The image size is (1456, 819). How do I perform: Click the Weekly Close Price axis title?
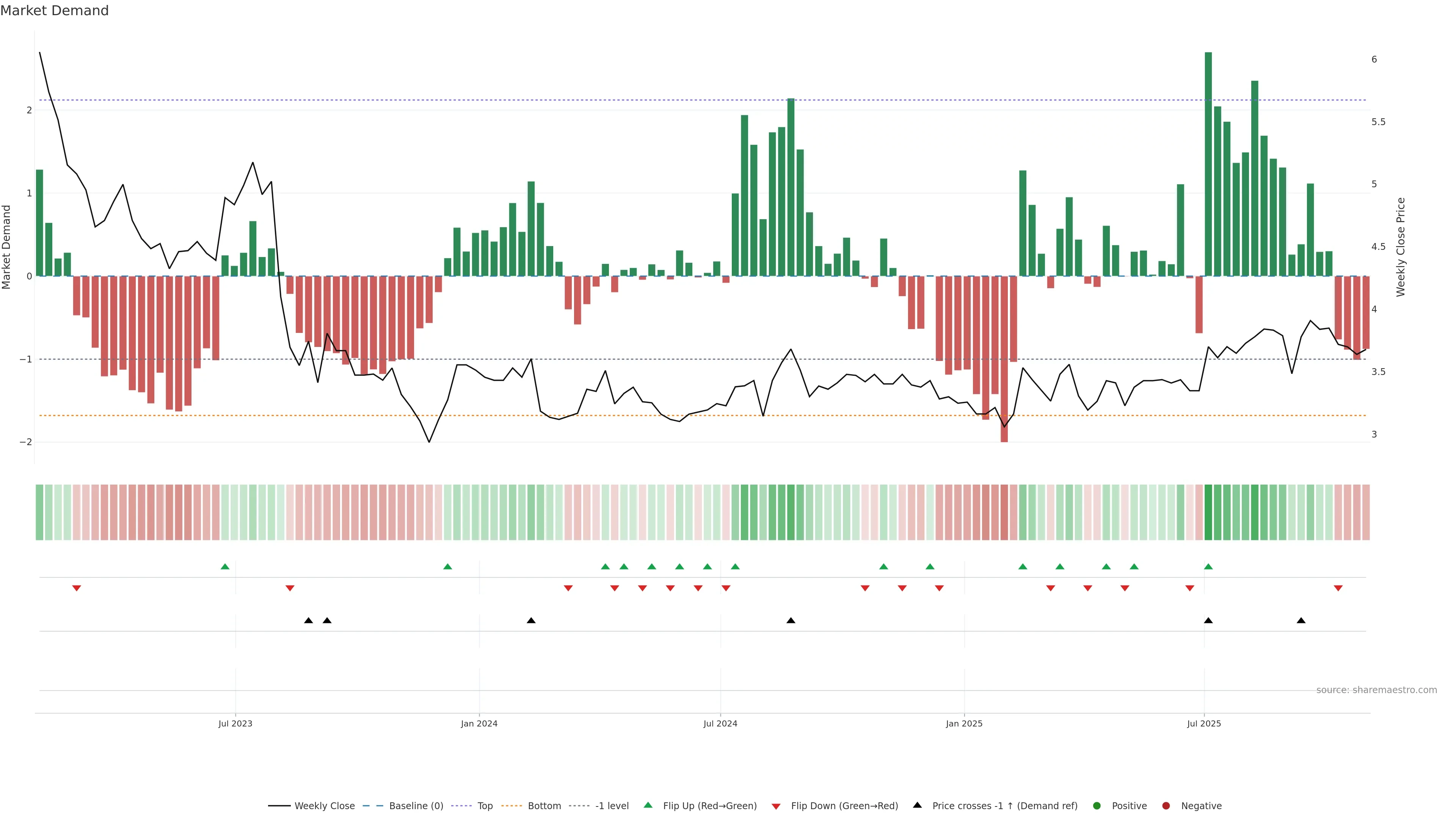[x=1401, y=247]
